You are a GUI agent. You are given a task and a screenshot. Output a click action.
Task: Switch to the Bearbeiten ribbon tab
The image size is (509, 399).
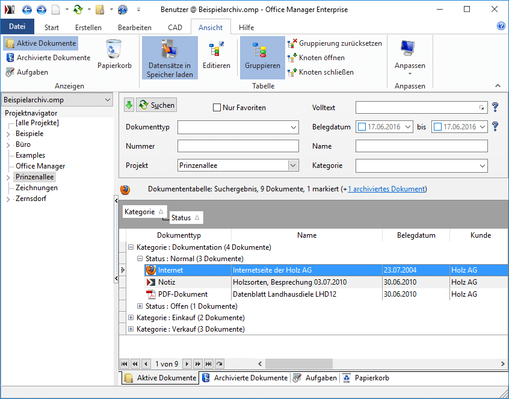(x=135, y=27)
